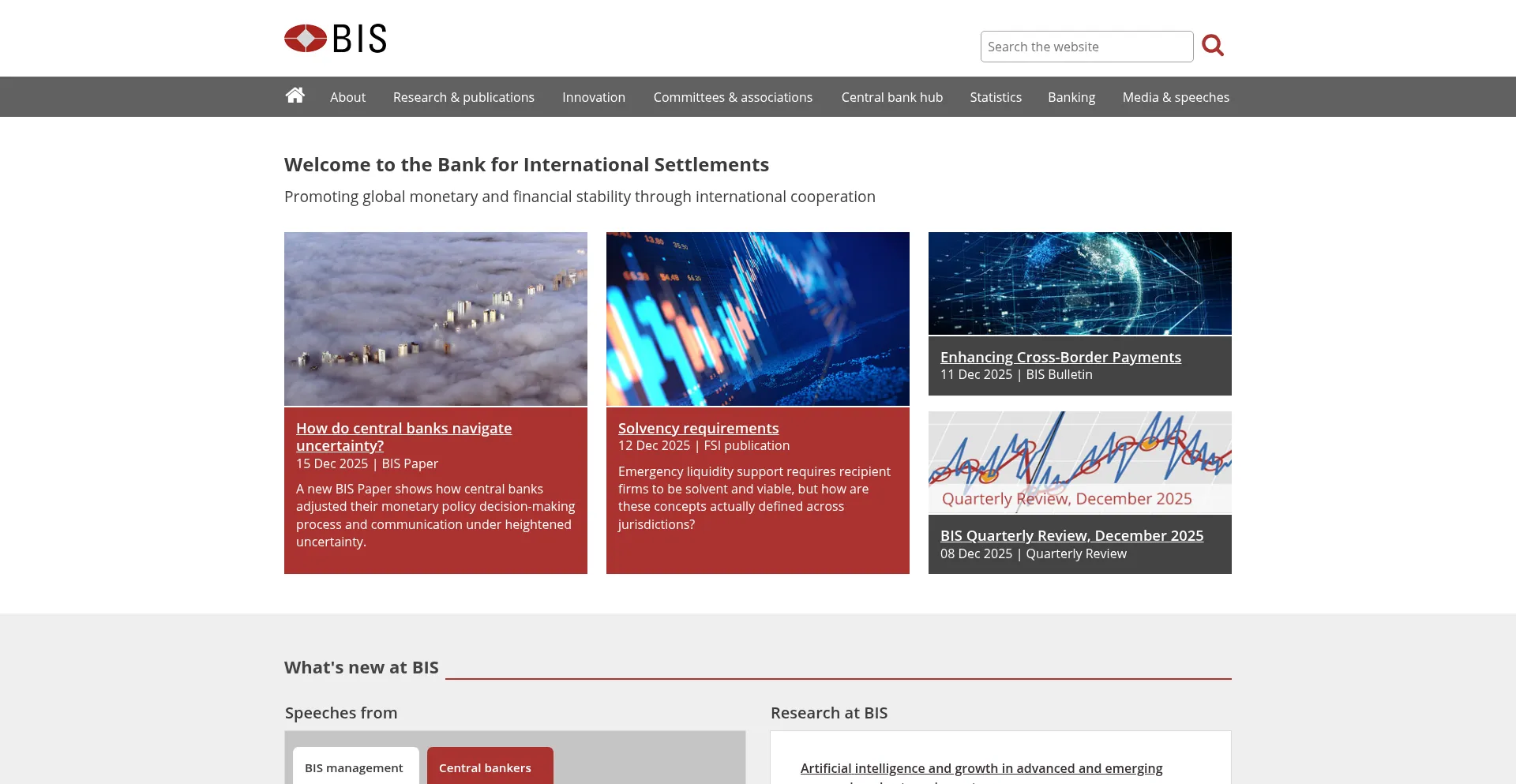Open the Media & speeches menu
The image size is (1516, 784).
[x=1175, y=96]
